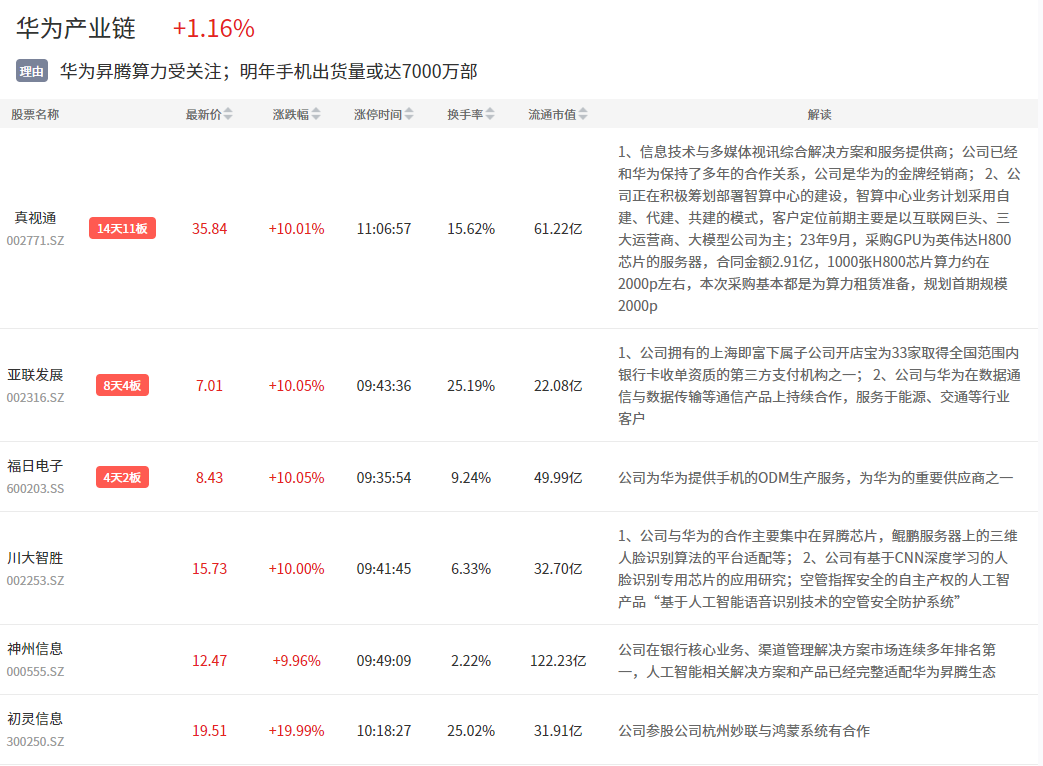The image size is (1043, 766).
Task: Click the +1.16% sector change
Action: click(214, 28)
